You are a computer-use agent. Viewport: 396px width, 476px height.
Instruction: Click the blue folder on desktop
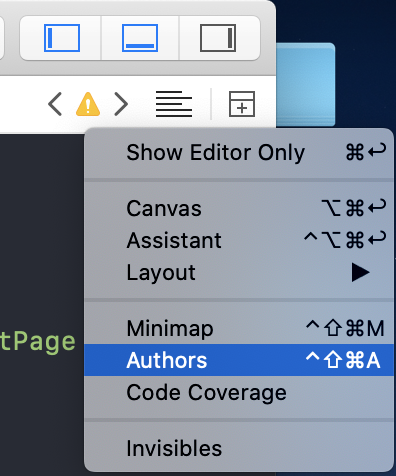pyautogui.click(x=305, y=85)
